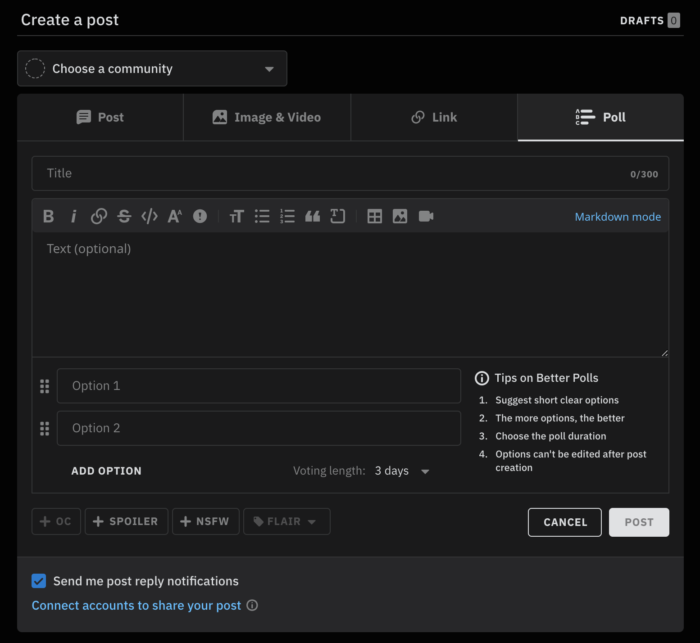The width and height of the screenshot is (700, 643).
Task: Click into the Title input field
Action: [x=330, y=173]
